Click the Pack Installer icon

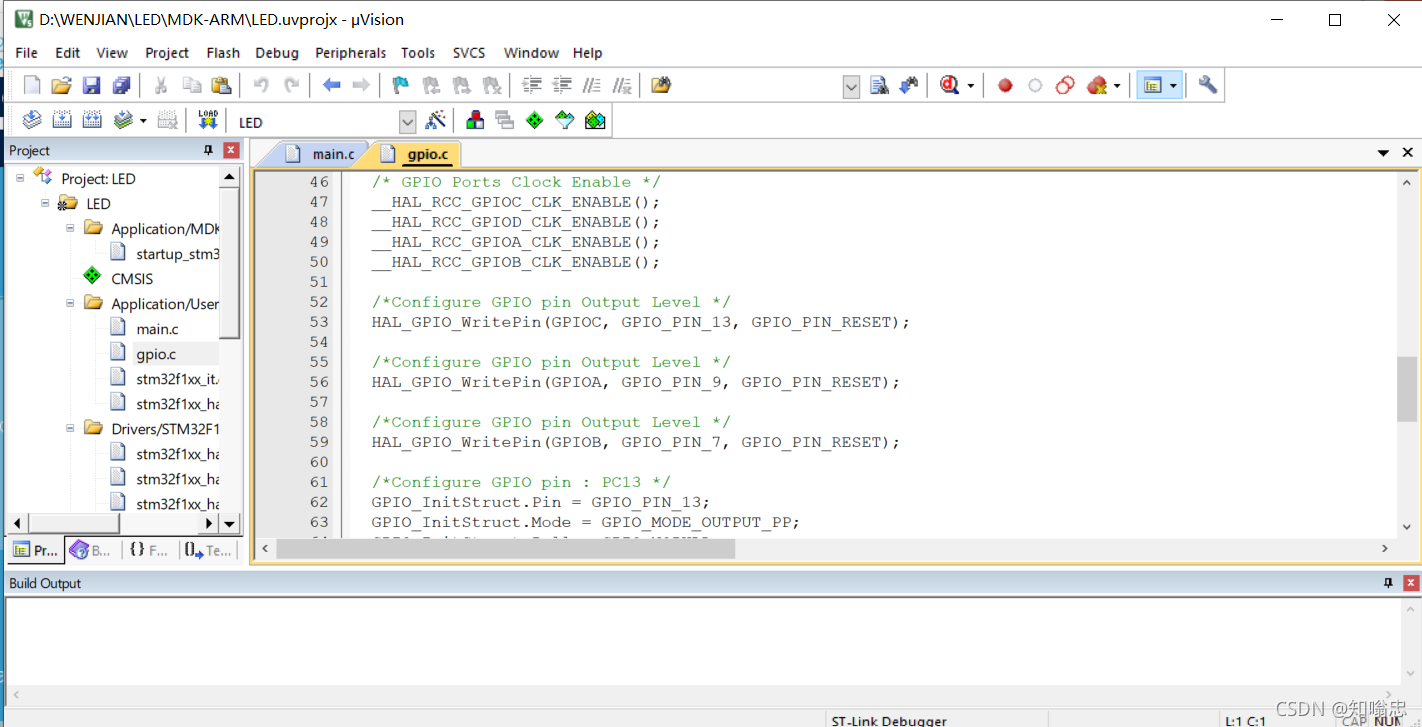coord(595,121)
